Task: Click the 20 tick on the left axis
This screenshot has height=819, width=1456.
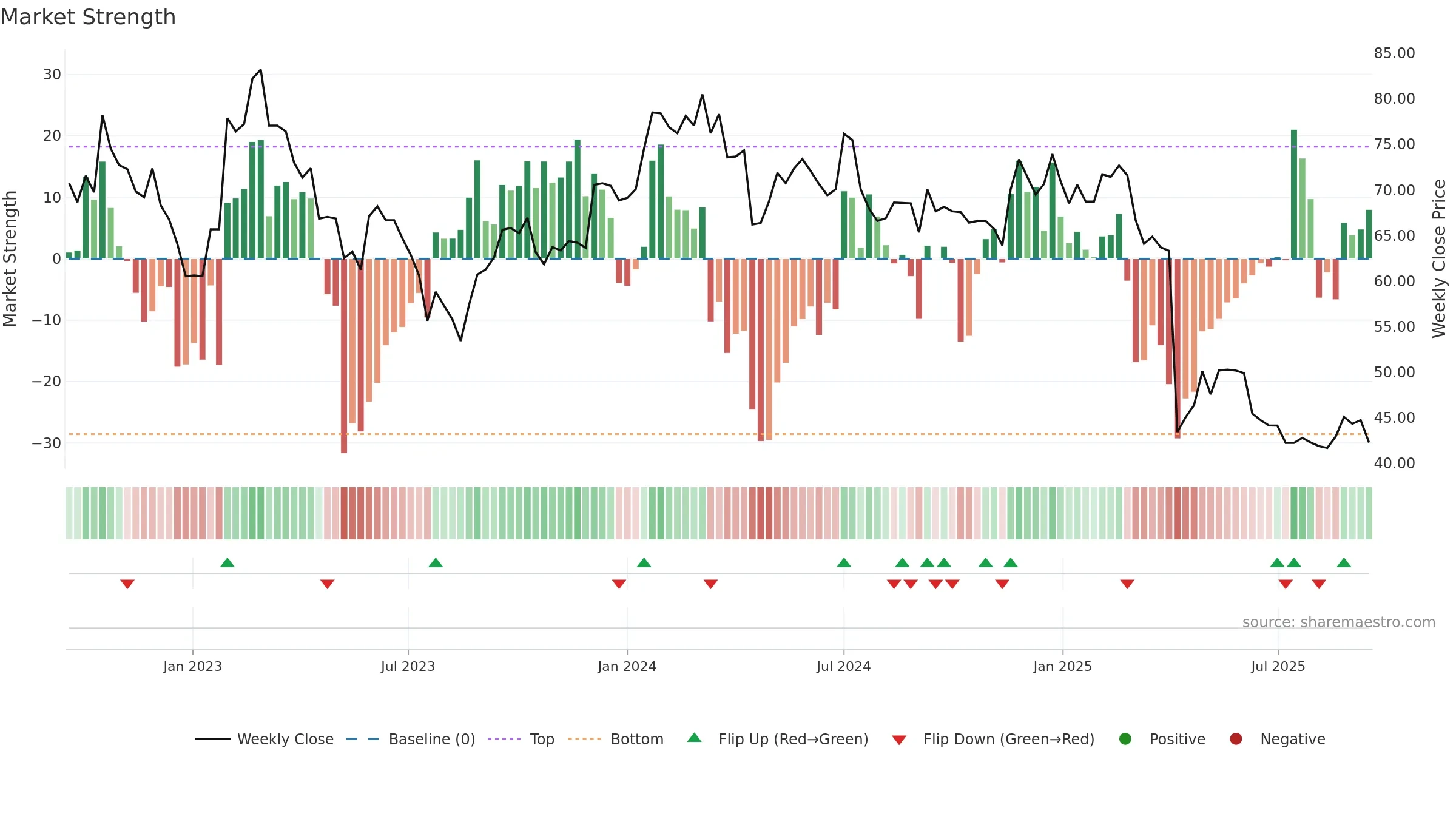Action: pos(52,136)
